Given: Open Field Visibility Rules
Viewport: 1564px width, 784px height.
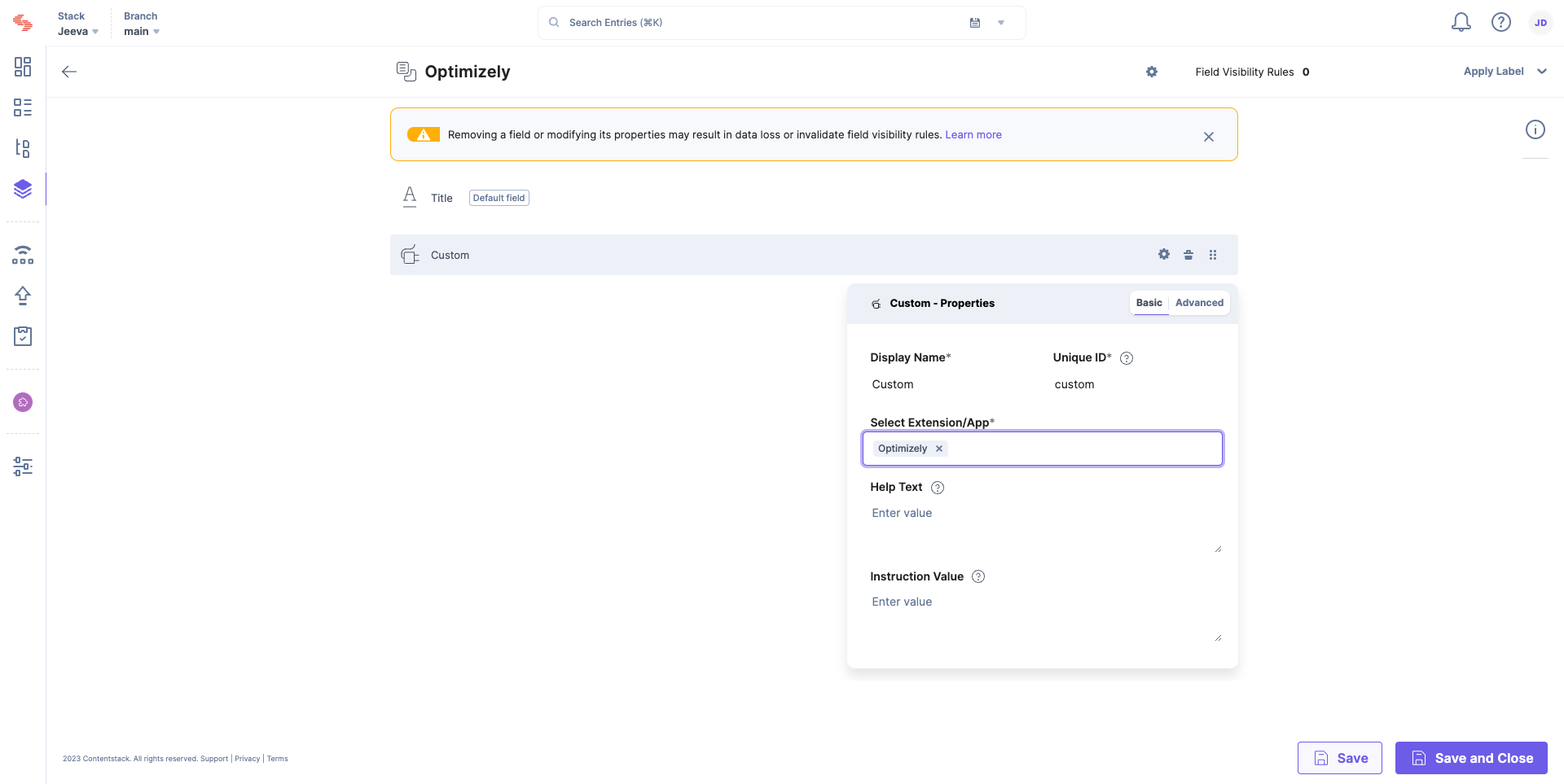Looking at the screenshot, I should (1252, 72).
